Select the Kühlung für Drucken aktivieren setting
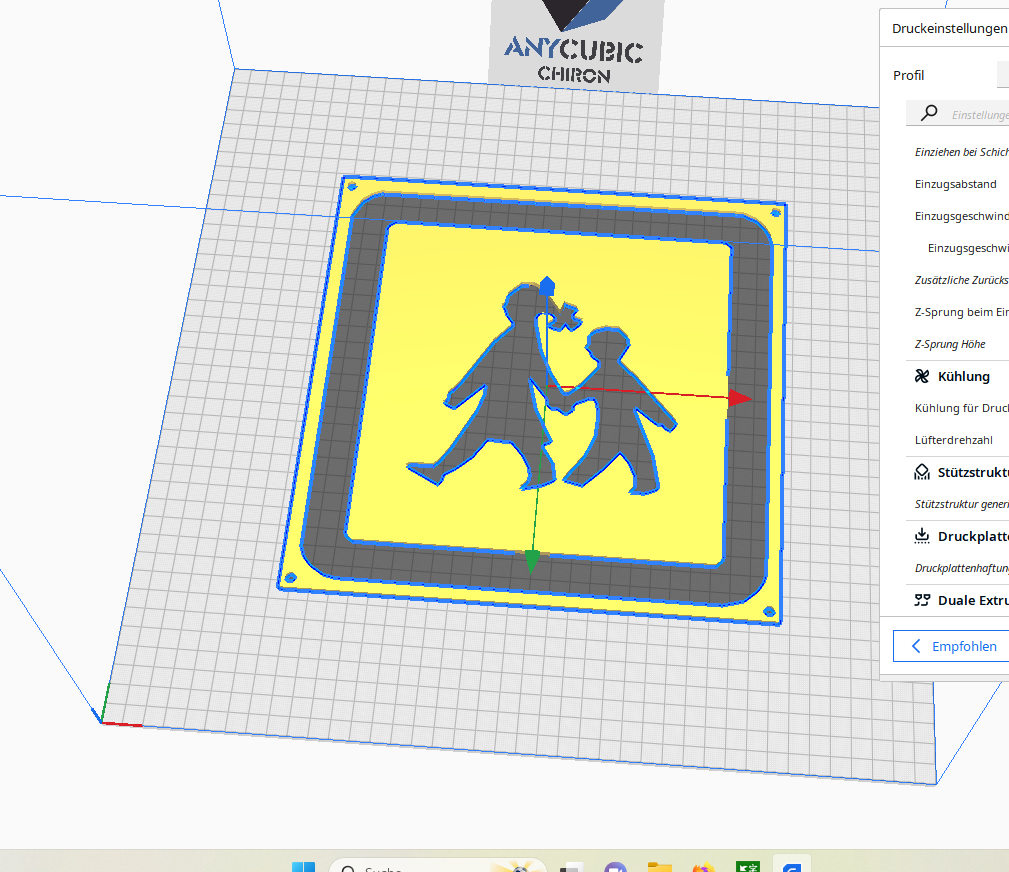1009x872 pixels. (961, 408)
